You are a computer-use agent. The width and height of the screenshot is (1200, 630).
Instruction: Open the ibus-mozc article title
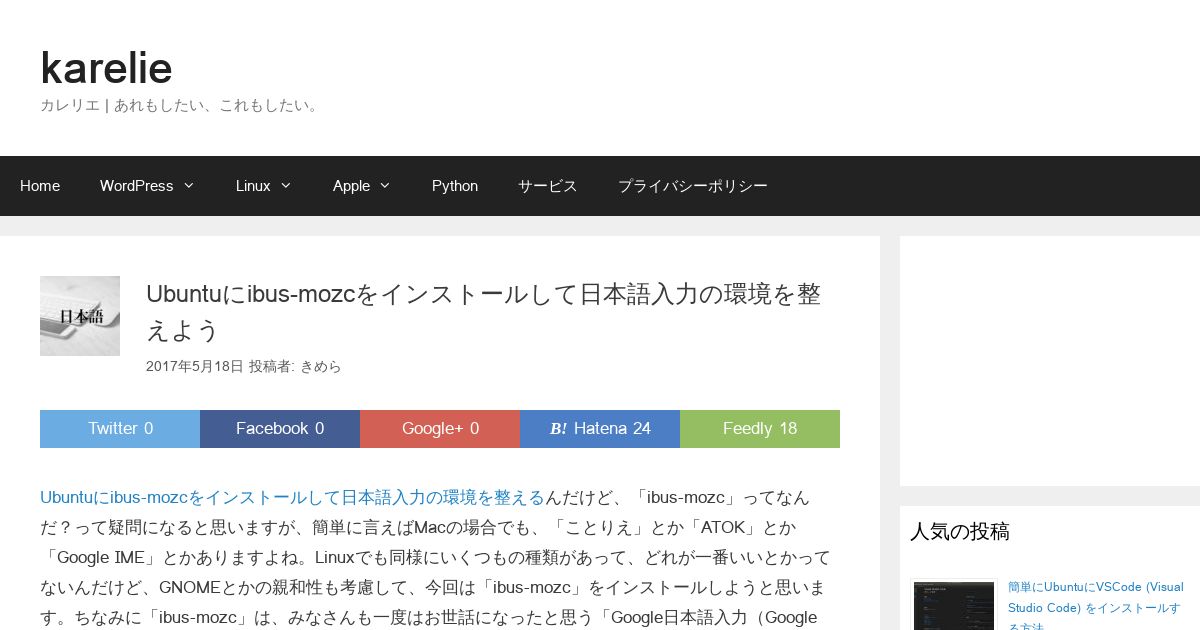(484, 311)
